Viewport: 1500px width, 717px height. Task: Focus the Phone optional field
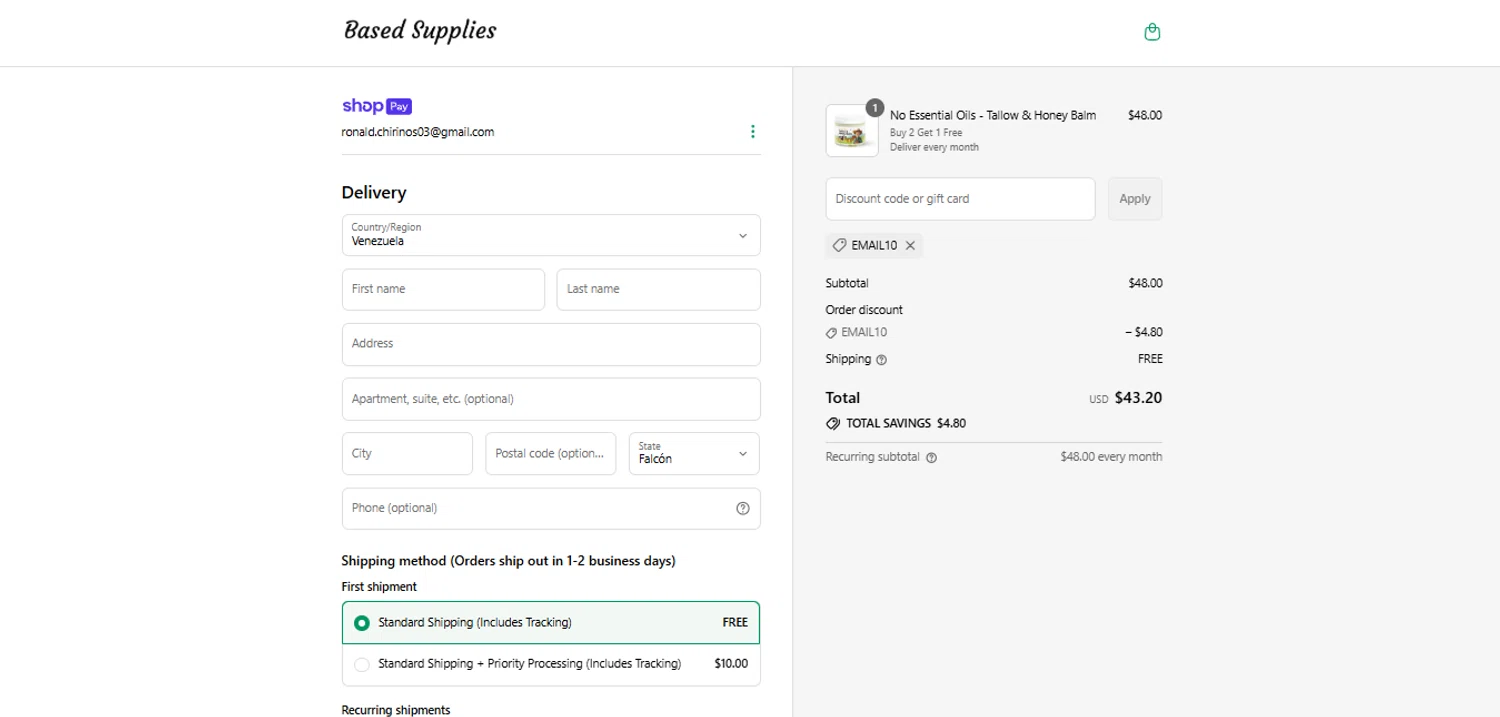pyautogui.click(x=551, y=508)
